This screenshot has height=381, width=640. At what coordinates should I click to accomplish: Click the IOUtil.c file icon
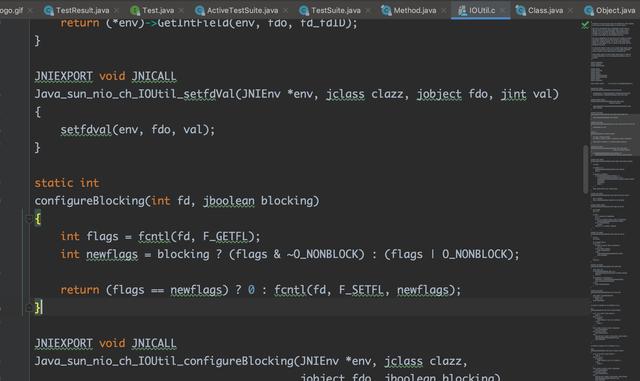click(462, 11)
